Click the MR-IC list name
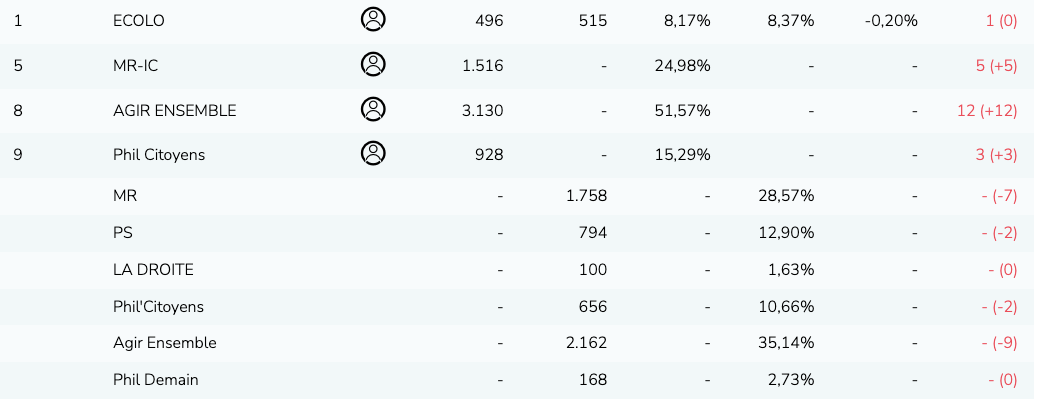 click(x=136, y=66)
